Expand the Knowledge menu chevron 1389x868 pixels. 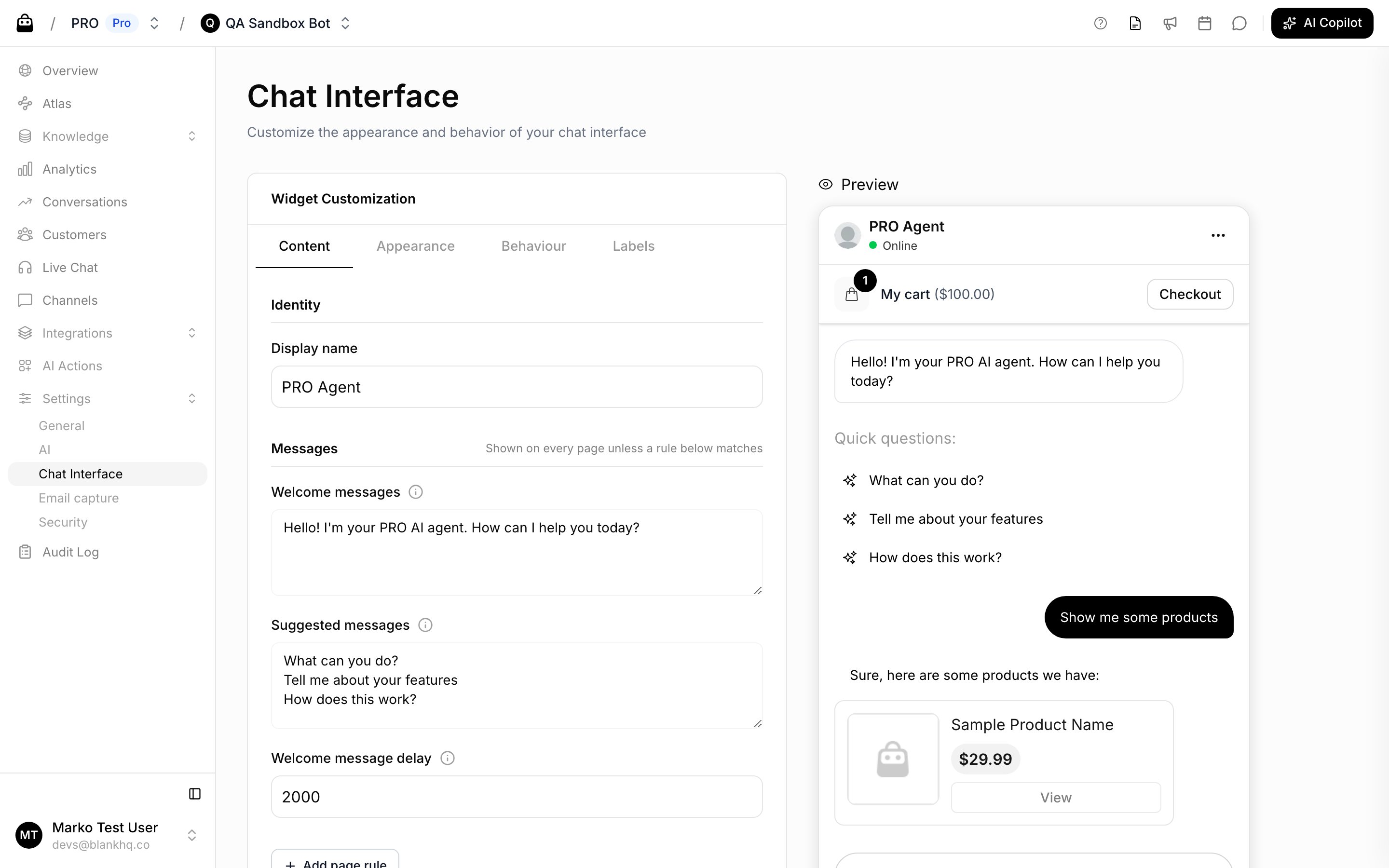(191, 136)
